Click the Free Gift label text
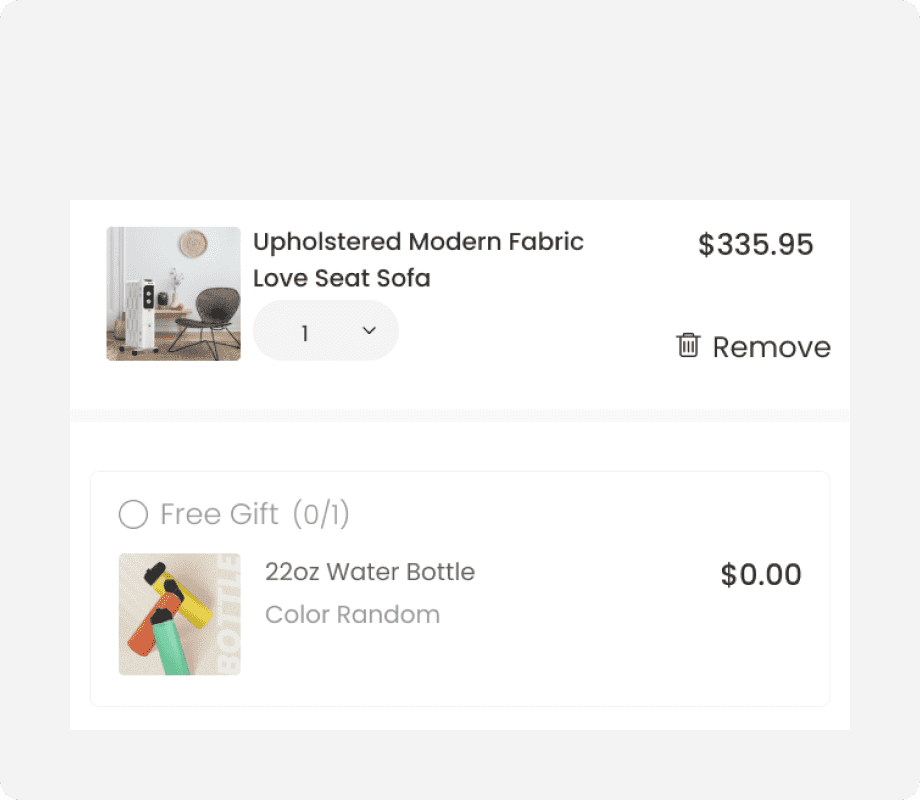Image resolution: width=920 pixels, height=800 pixels. (219, 514)
